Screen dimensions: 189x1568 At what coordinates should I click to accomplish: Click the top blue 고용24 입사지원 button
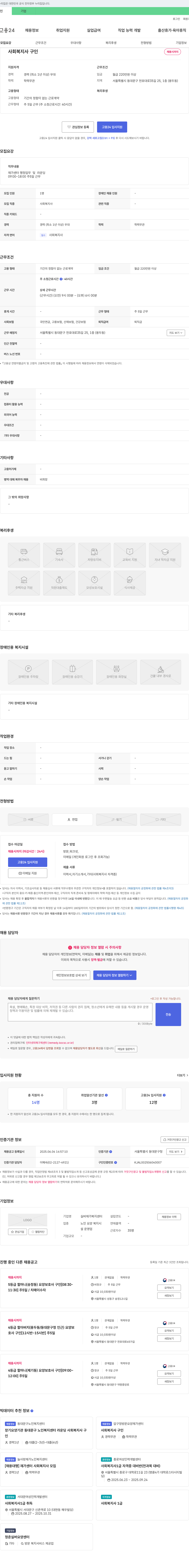[x=112, y=127]
